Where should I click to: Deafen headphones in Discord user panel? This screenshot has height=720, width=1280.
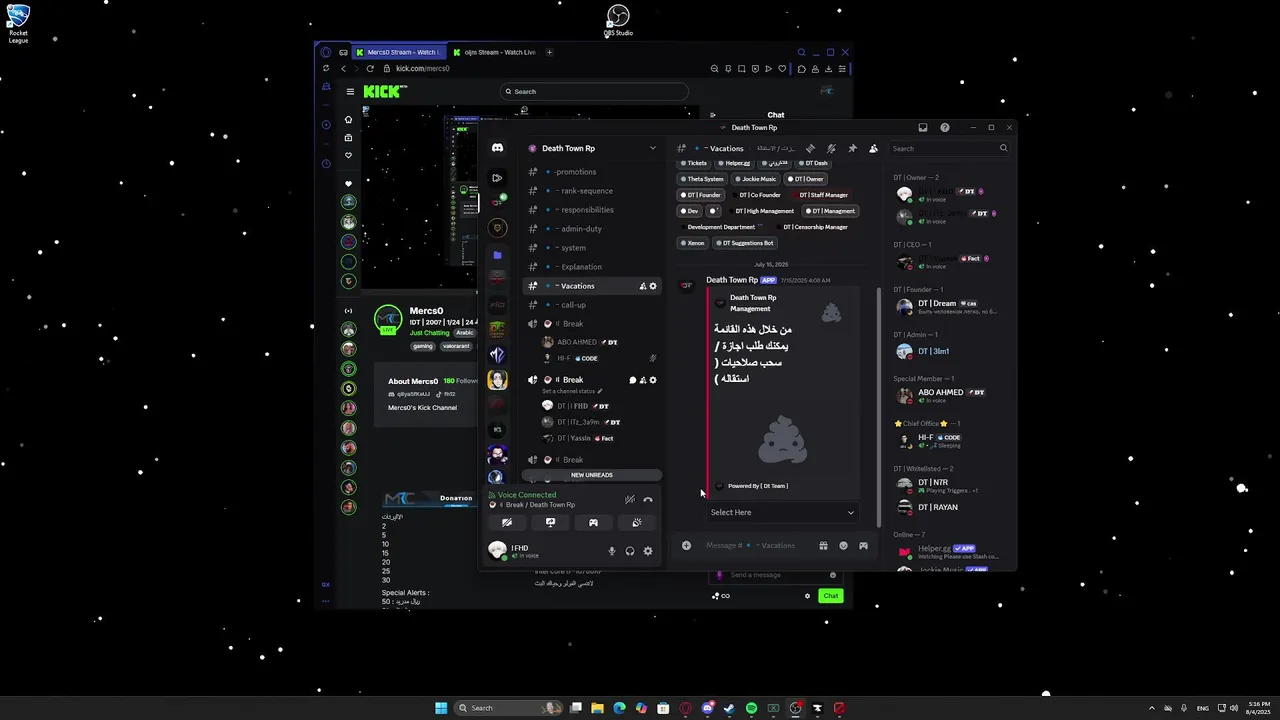pos(630,551)
